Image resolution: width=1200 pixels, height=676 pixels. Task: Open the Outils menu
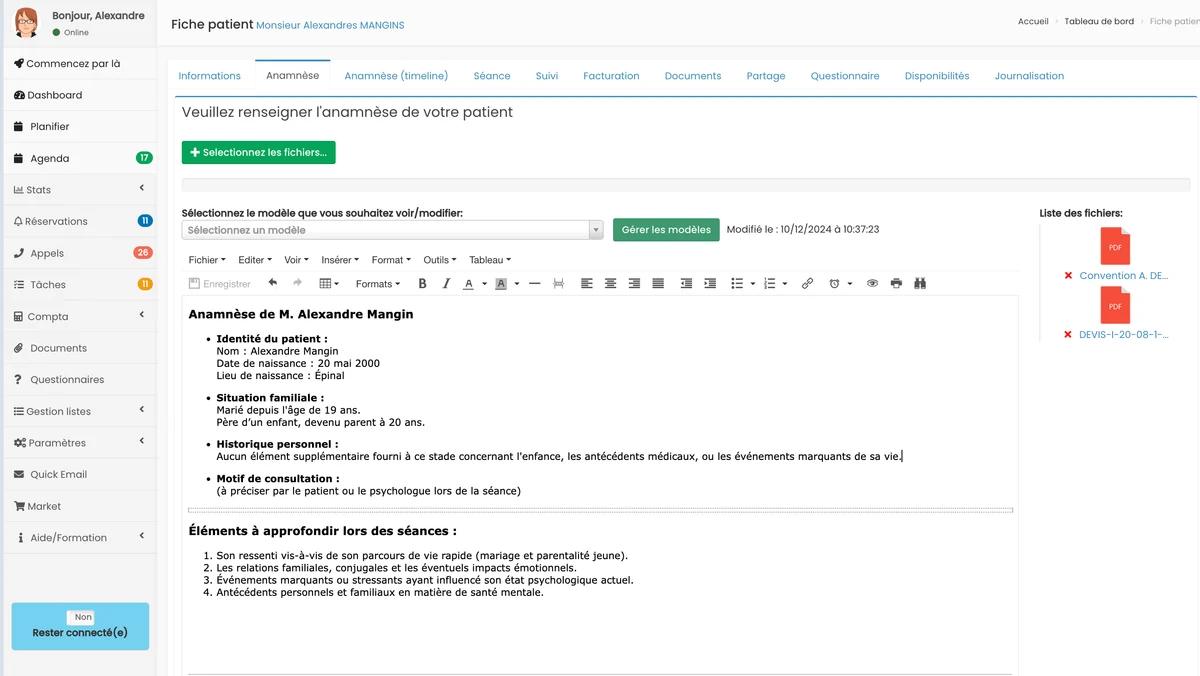(439, 260)
